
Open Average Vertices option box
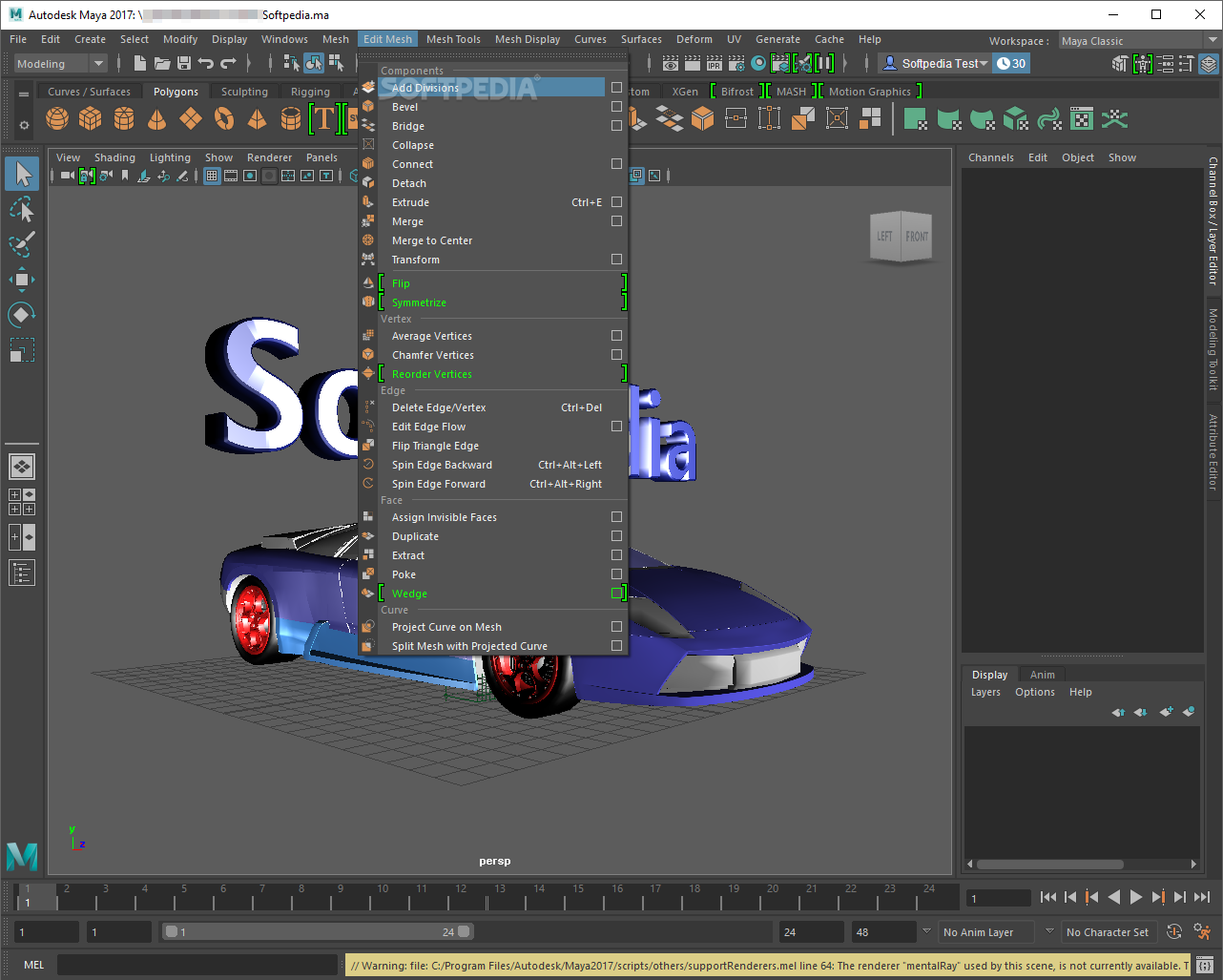click(616, 335)
